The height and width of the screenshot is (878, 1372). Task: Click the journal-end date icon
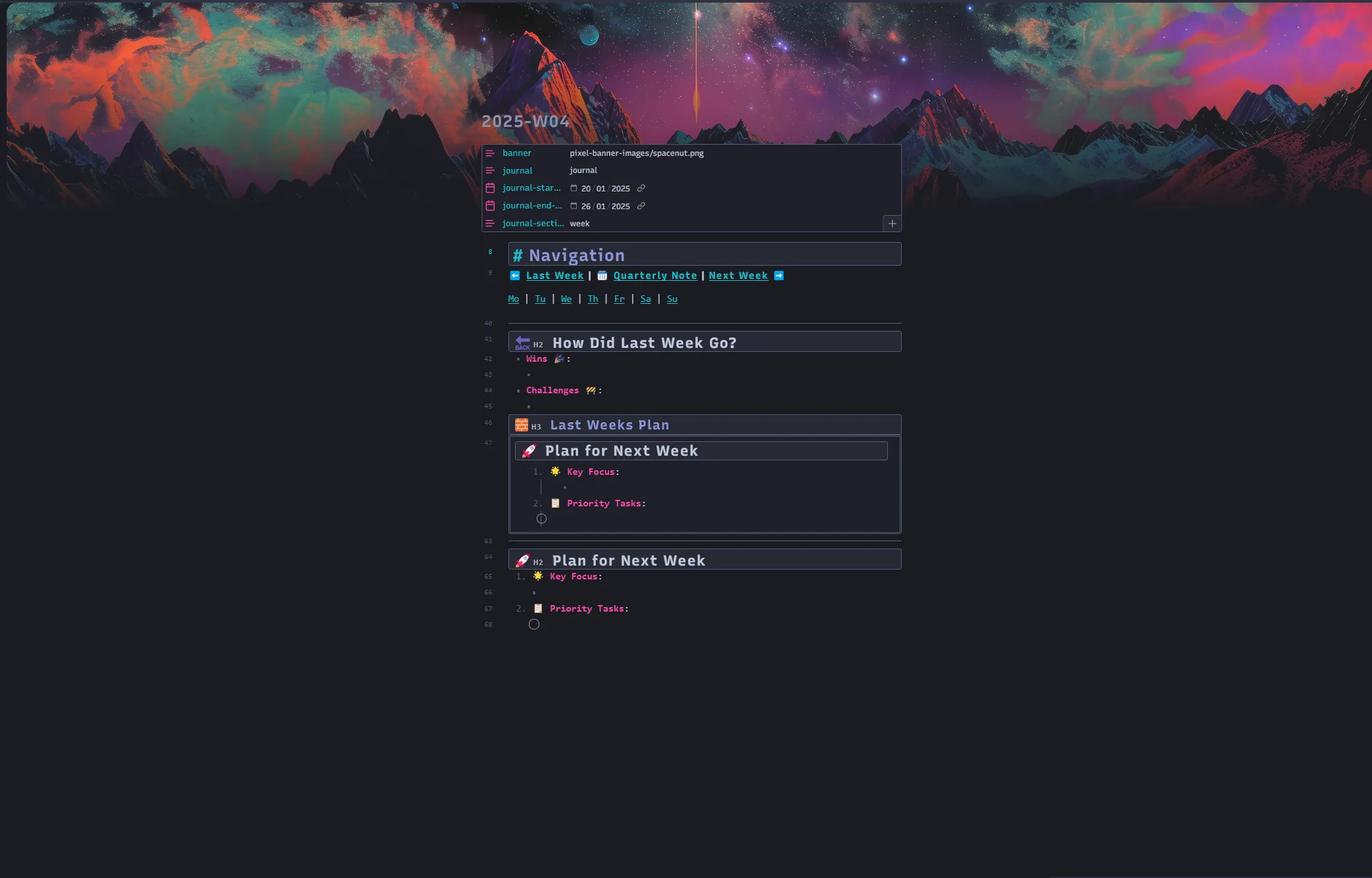point(489,205)
